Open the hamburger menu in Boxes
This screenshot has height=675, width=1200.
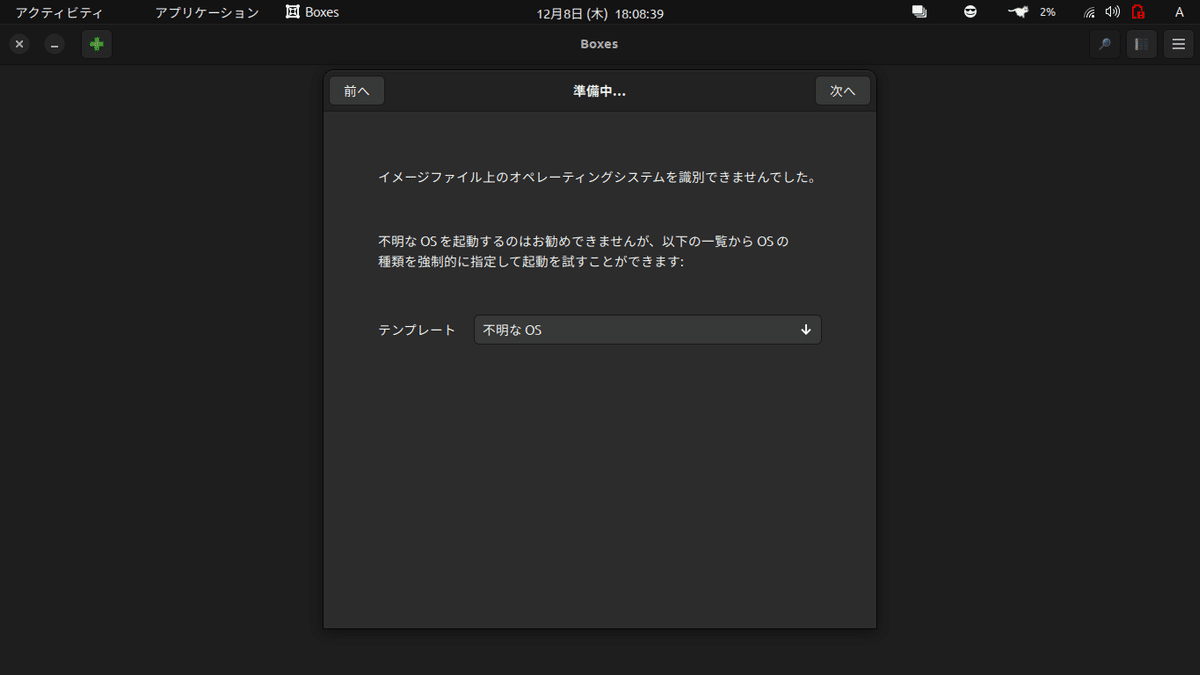[1178, 44]
